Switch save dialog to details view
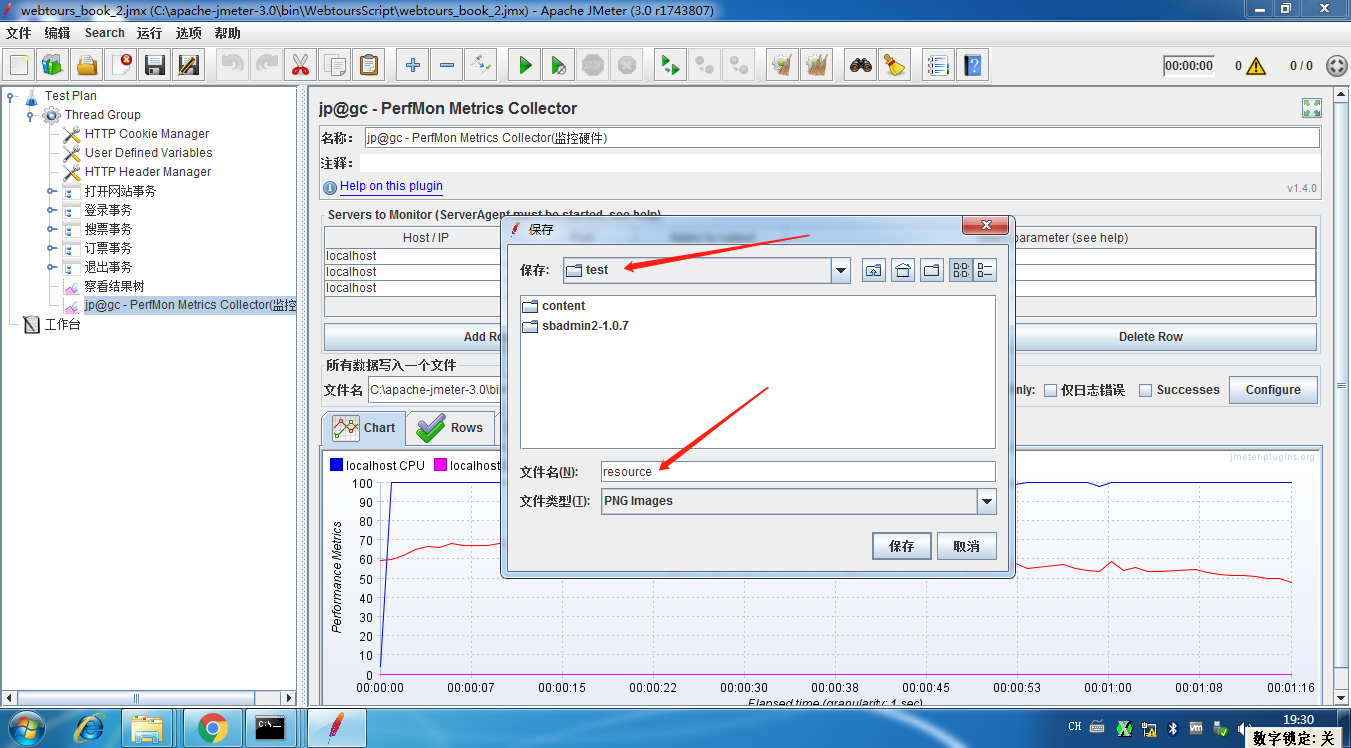 point(985,270)
